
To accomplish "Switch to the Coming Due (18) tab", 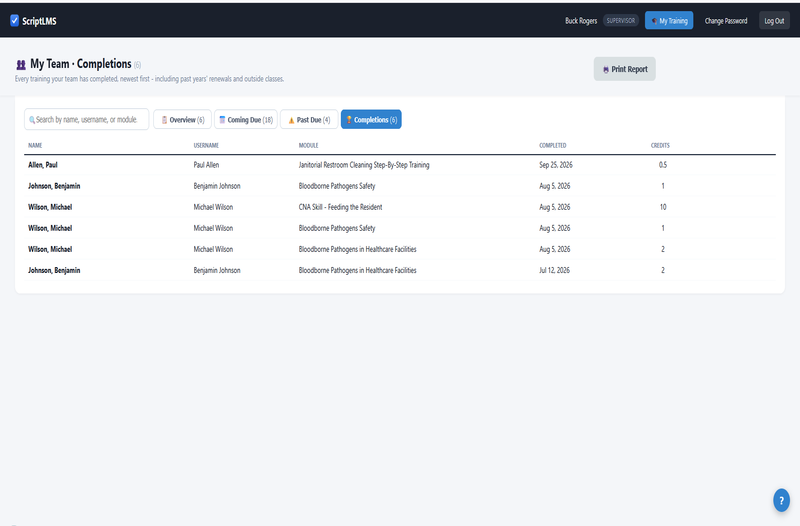I will click(246, 120).
